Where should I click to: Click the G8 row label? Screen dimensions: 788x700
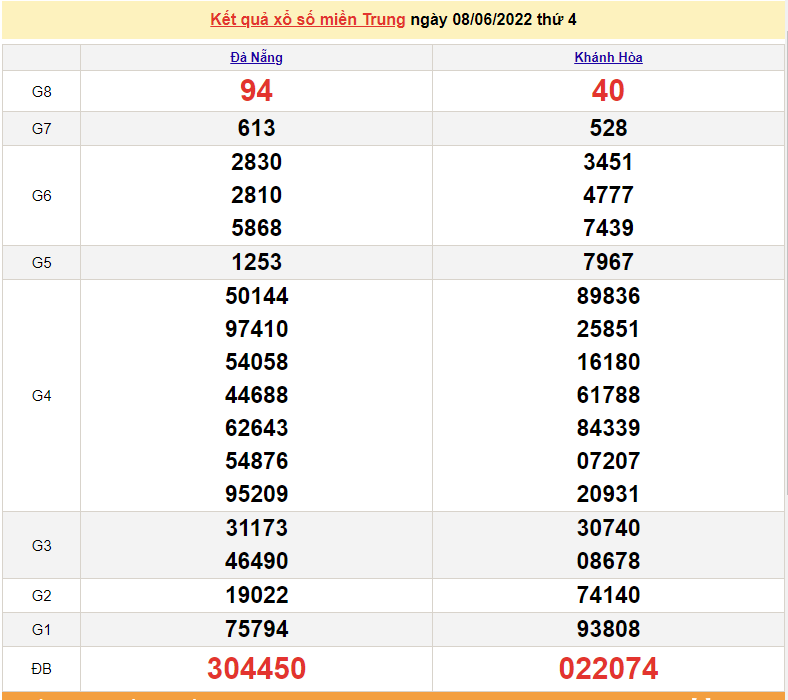pos(41,92)
